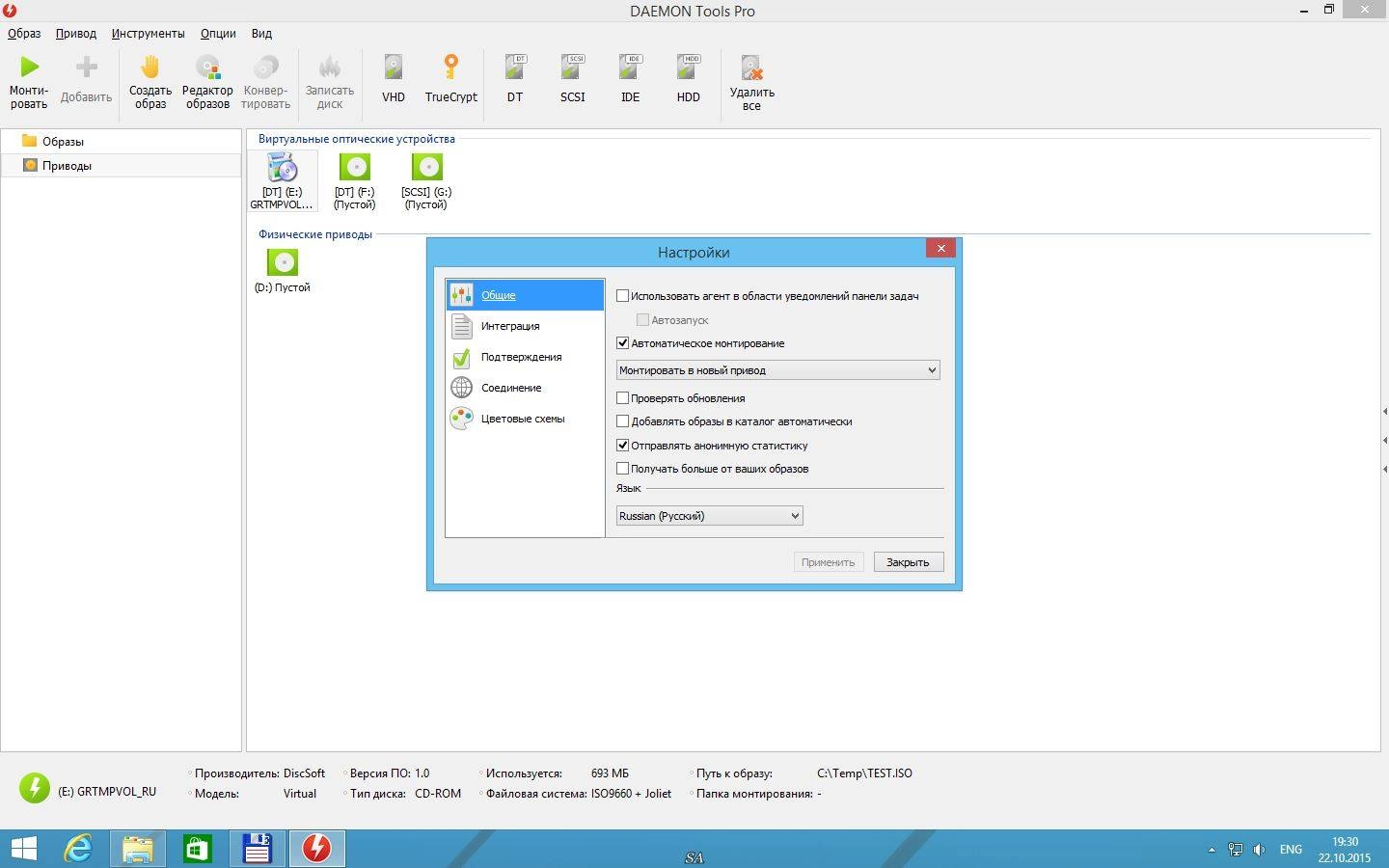Open the Image editor (Редактор образов)
This screenshot has width=1389, height=868.
point(207,81)
